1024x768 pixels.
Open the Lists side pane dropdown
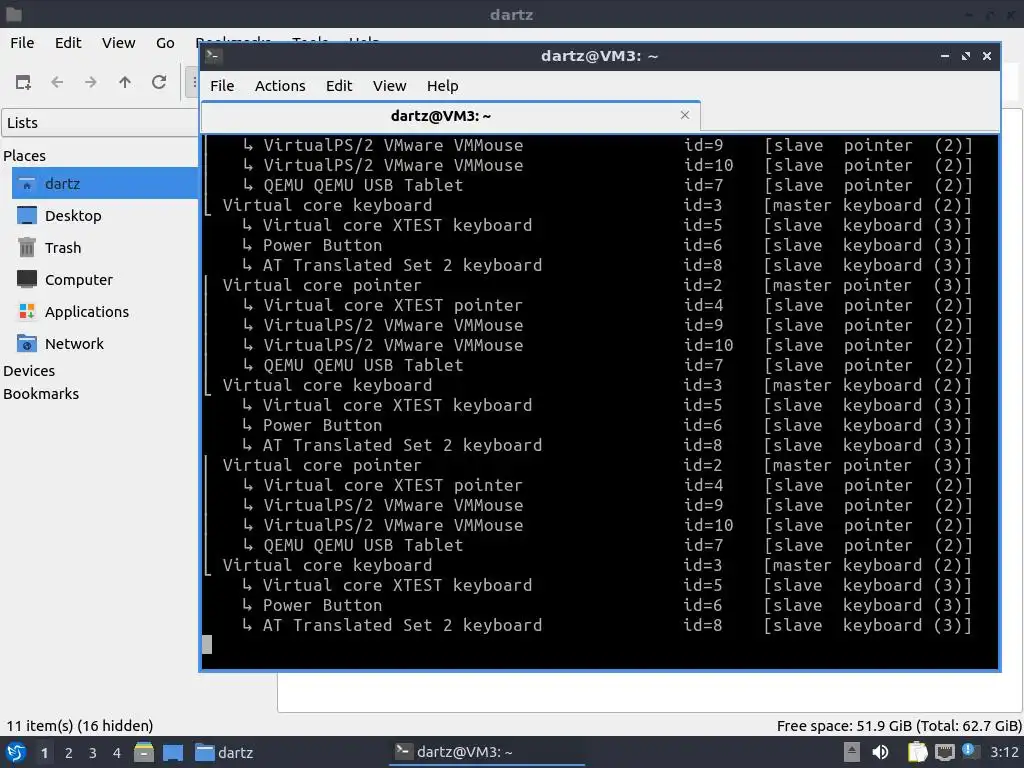[100, 123]
